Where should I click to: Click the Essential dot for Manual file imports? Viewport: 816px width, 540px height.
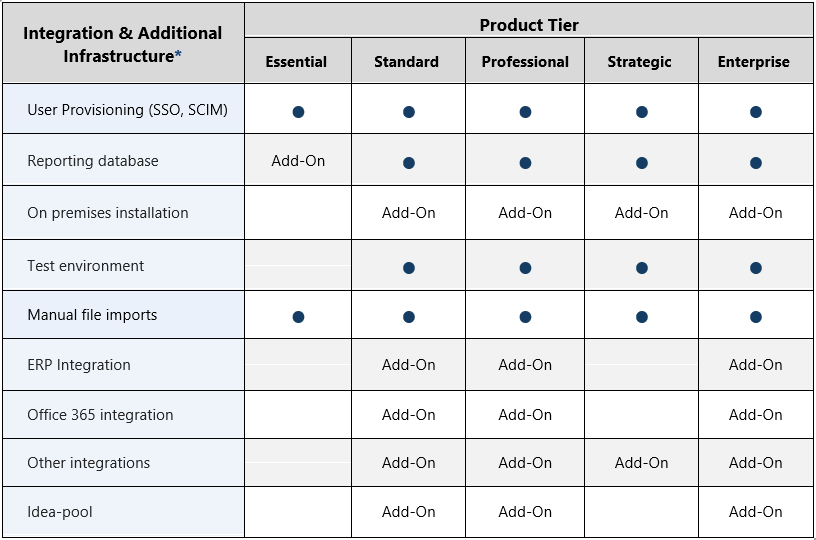[x=298, y=317]
